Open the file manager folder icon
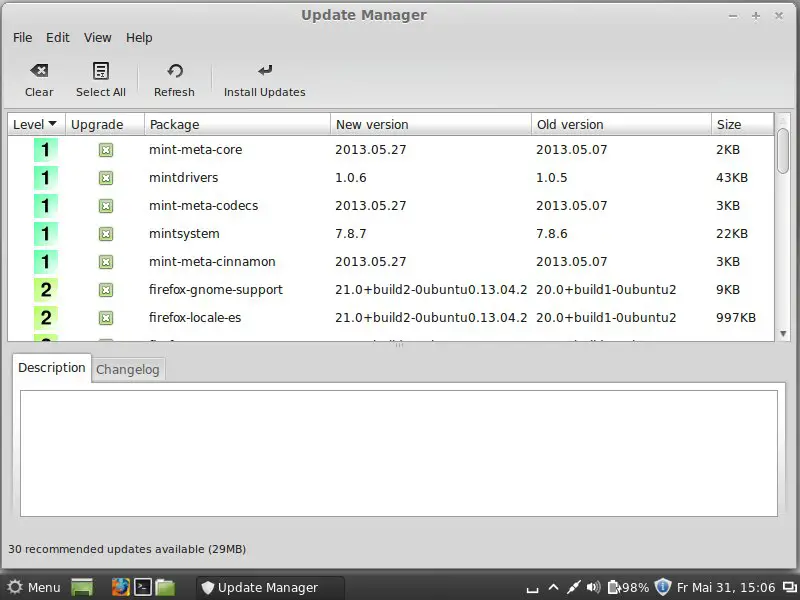This screenshot has height=600, width=800. coord(165,587)
